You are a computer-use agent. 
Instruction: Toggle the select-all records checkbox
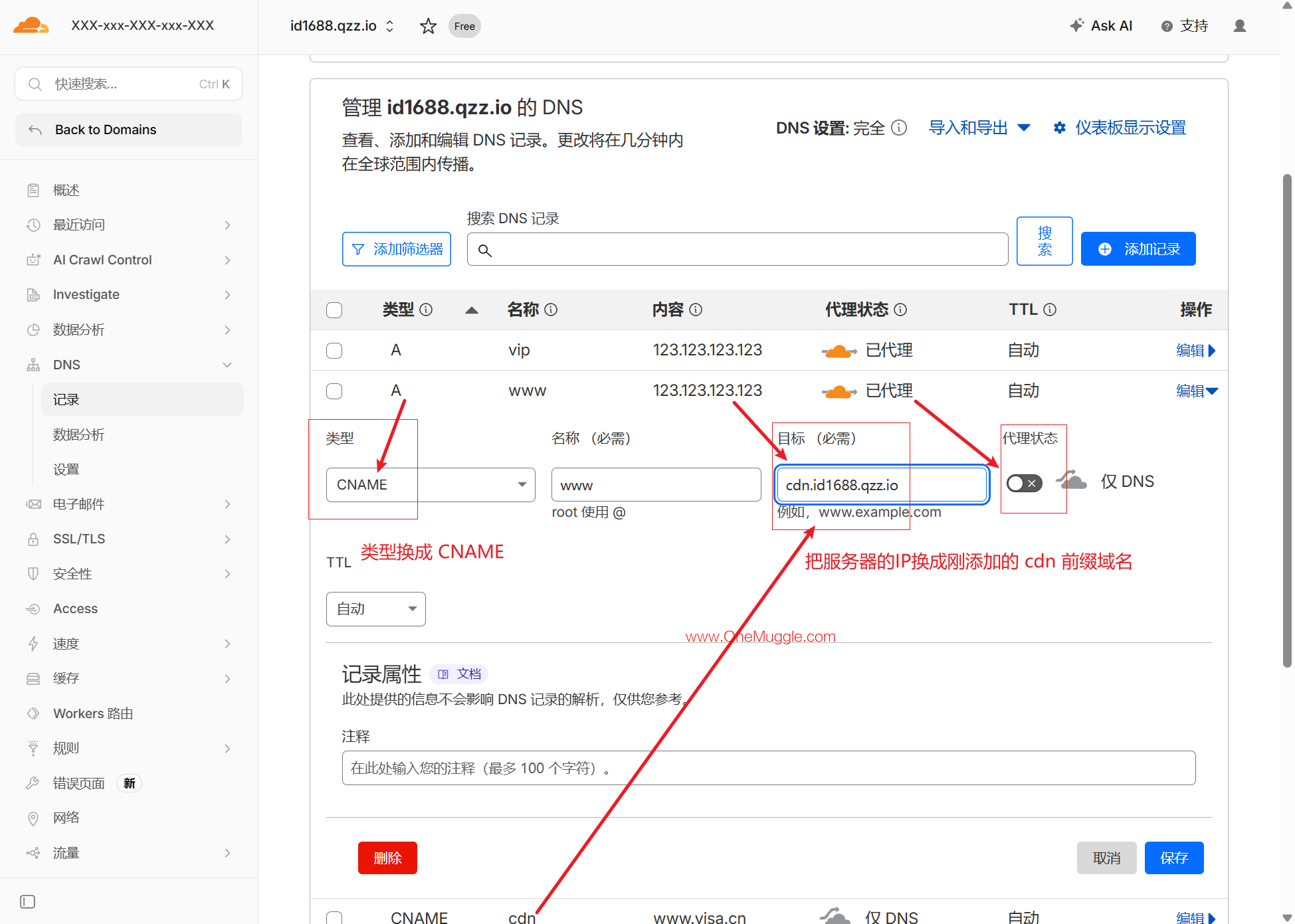334,310
